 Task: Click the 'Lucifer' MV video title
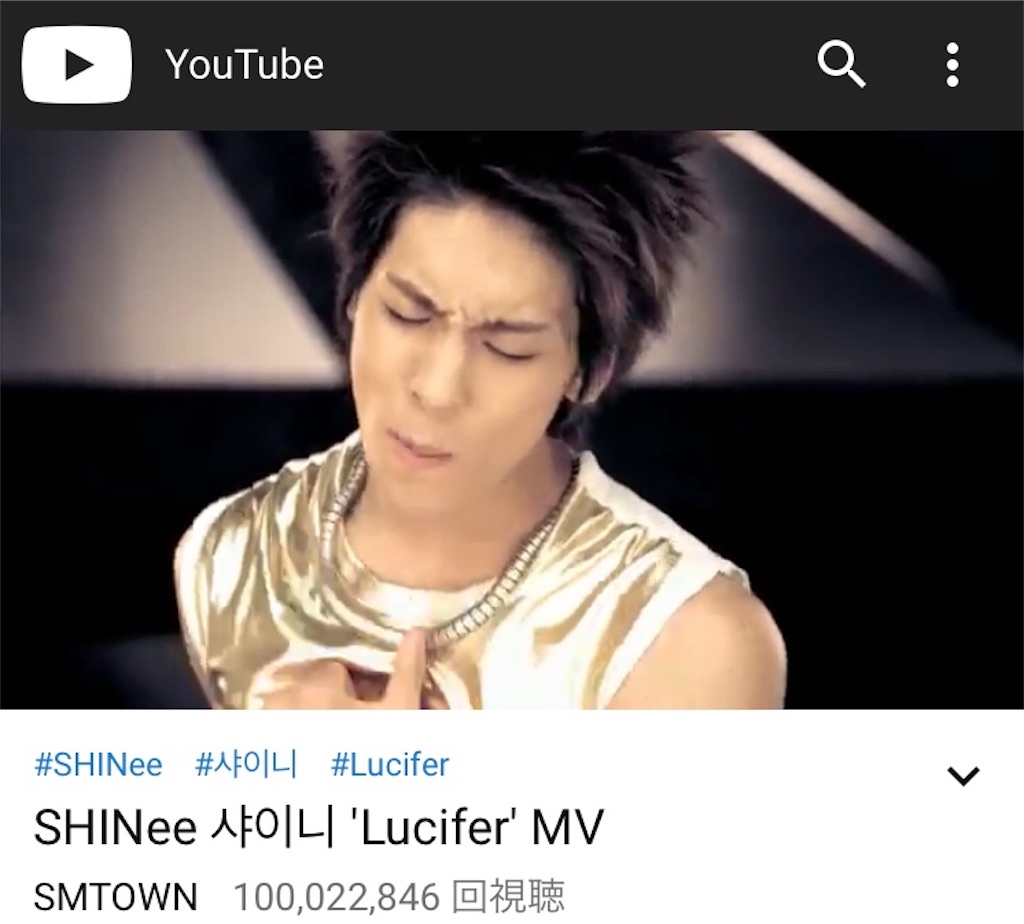pos(318,827)
